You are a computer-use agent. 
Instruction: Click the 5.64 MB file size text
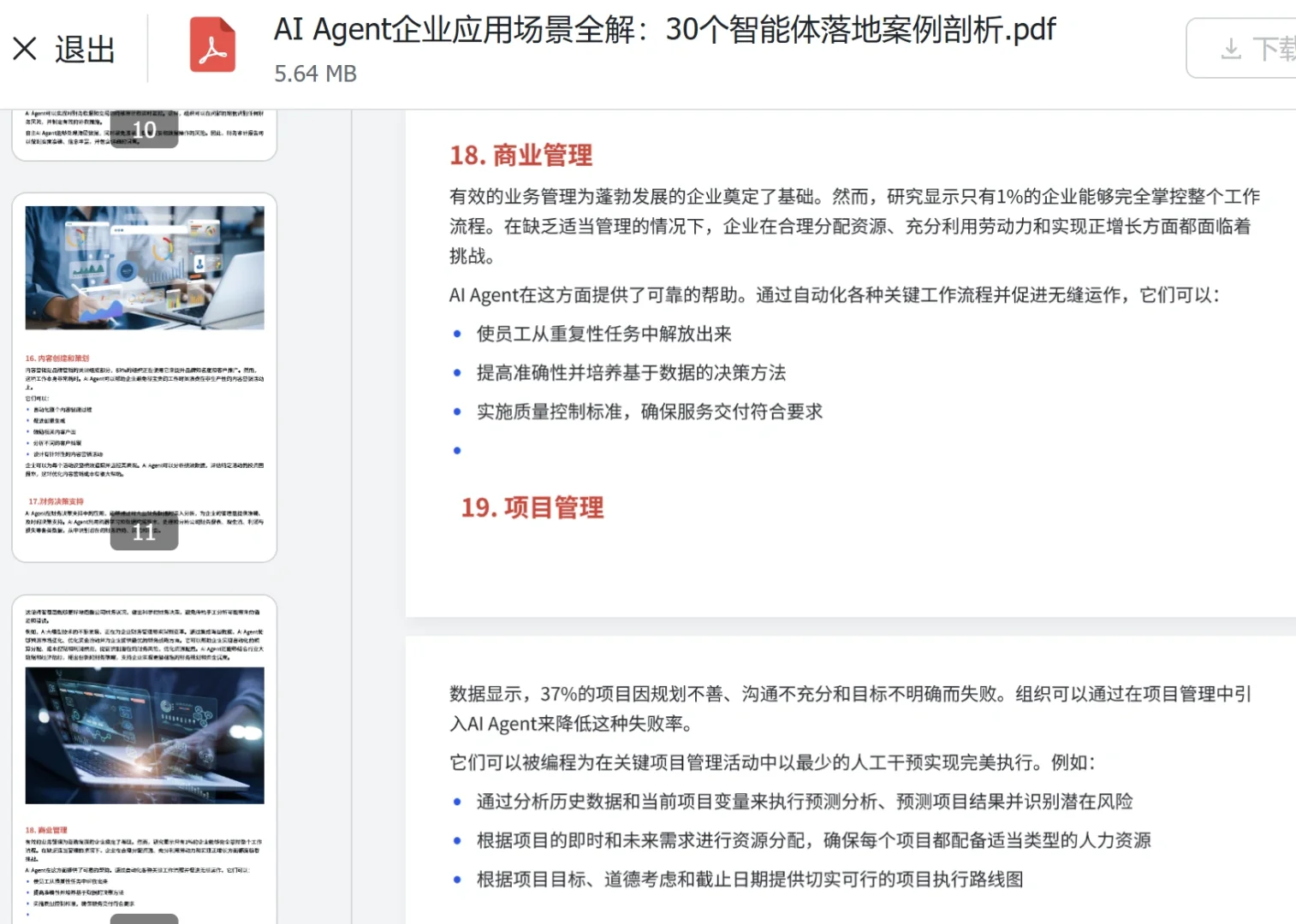point(315,74)
